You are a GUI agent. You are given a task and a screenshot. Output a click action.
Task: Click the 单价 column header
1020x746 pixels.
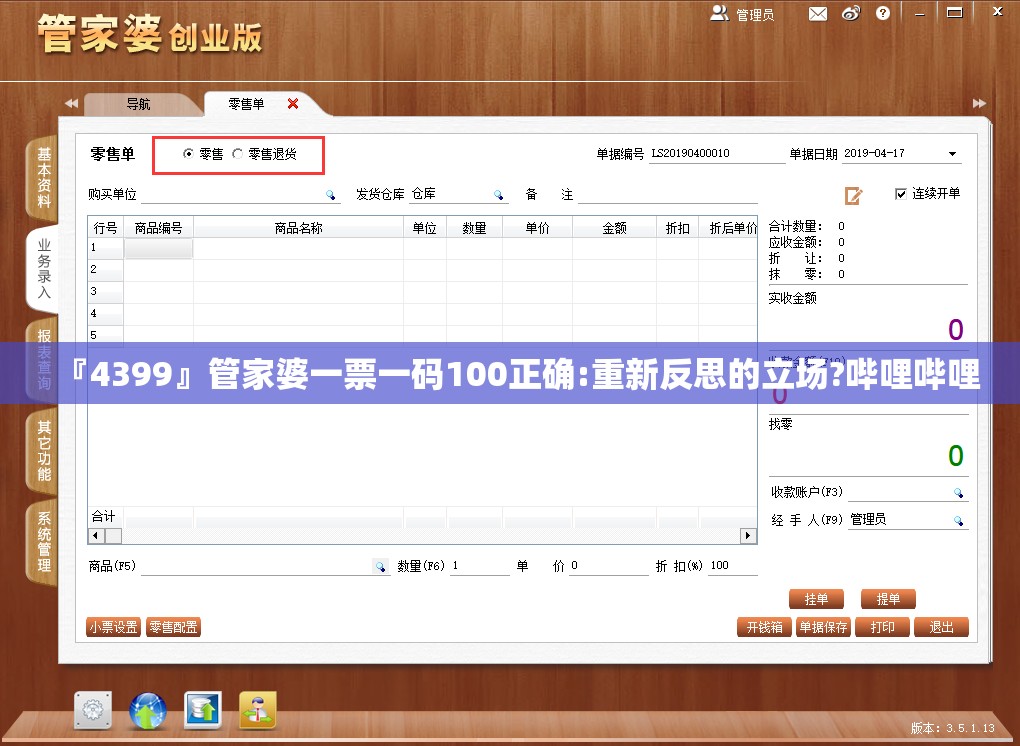pyautogui.click(x=537, y=228)
